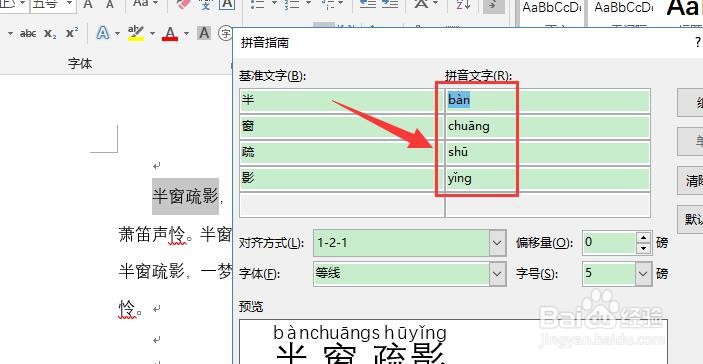Increase the 偏移量 offset with up arrow
The width and height of the screenshot is (703, 364).
tap(644, 238)
